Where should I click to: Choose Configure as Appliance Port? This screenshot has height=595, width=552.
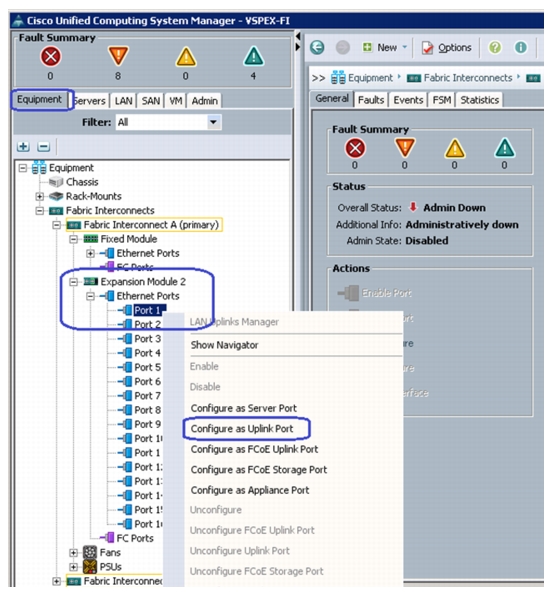[x=250, y=490]
